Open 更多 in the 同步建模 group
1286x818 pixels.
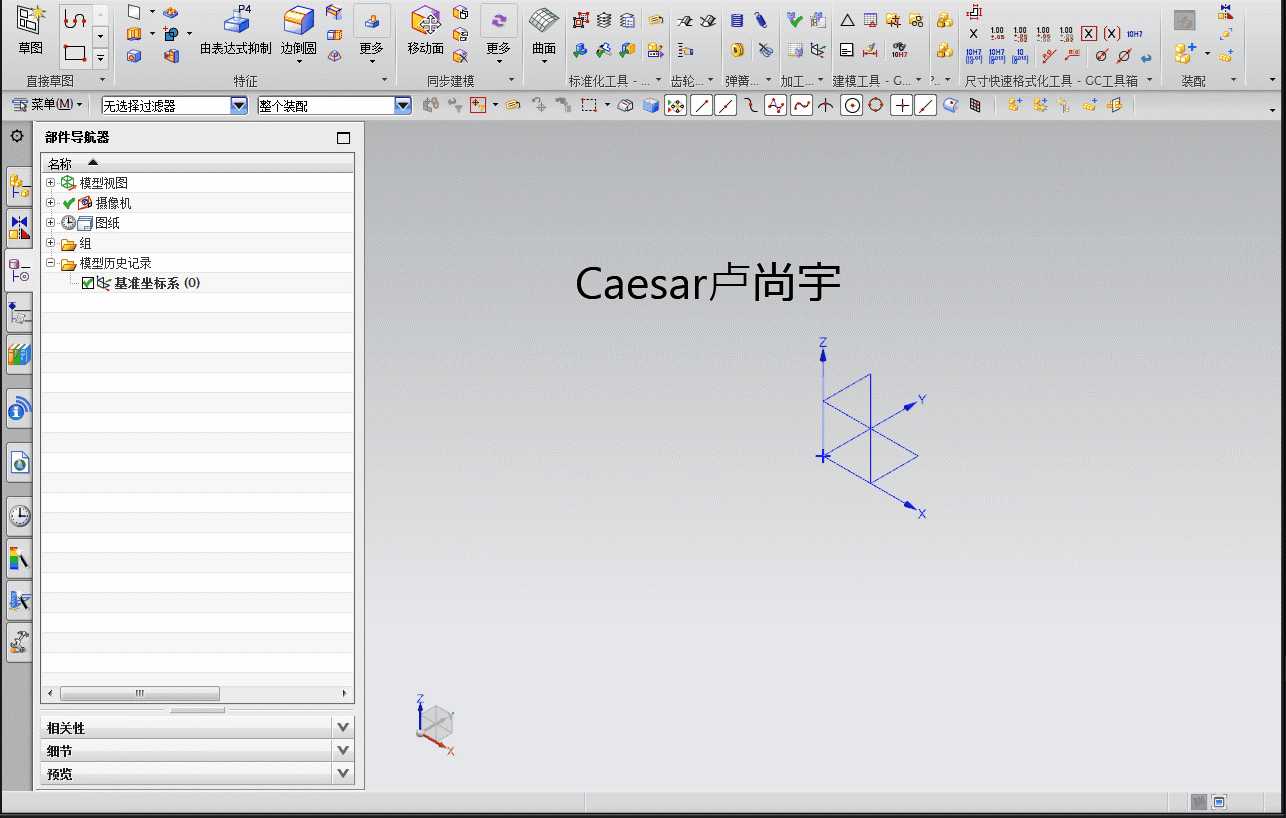tap(499, 33)
